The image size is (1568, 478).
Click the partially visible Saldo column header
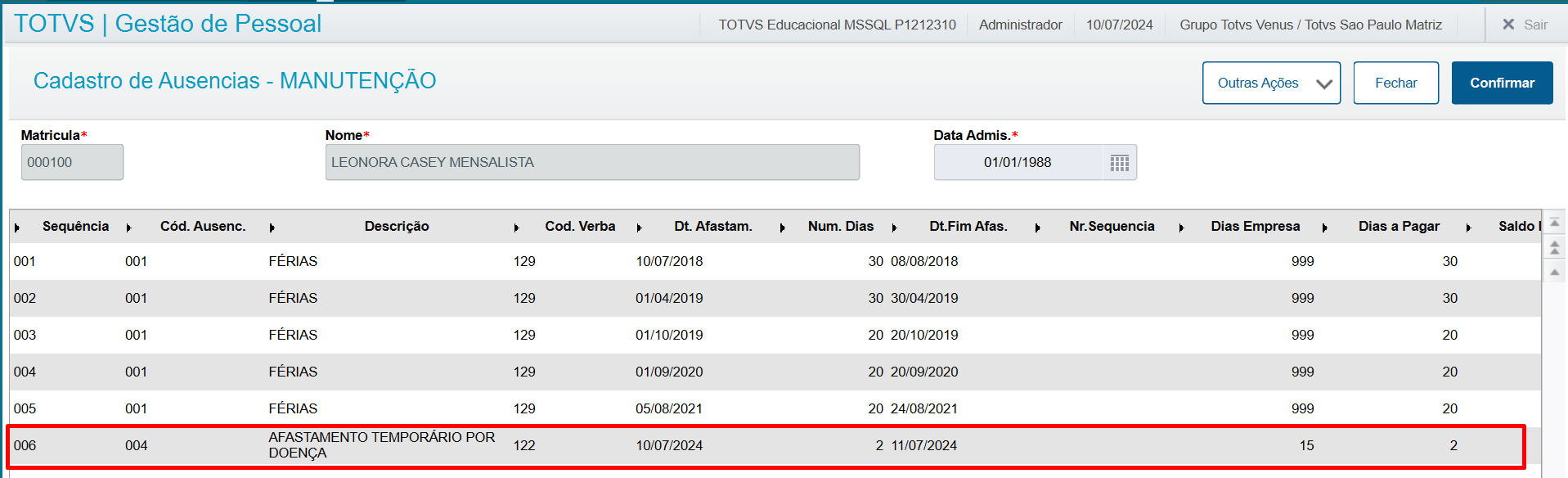[1519, 226]
